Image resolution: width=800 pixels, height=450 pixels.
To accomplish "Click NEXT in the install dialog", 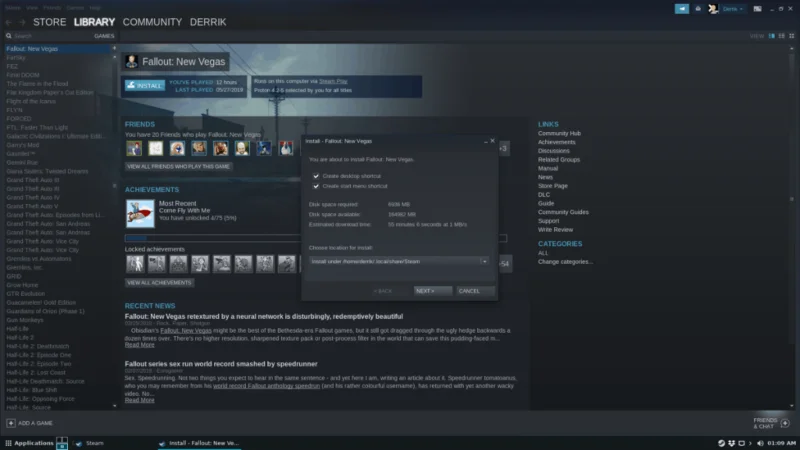I will [x=433, y=291].
